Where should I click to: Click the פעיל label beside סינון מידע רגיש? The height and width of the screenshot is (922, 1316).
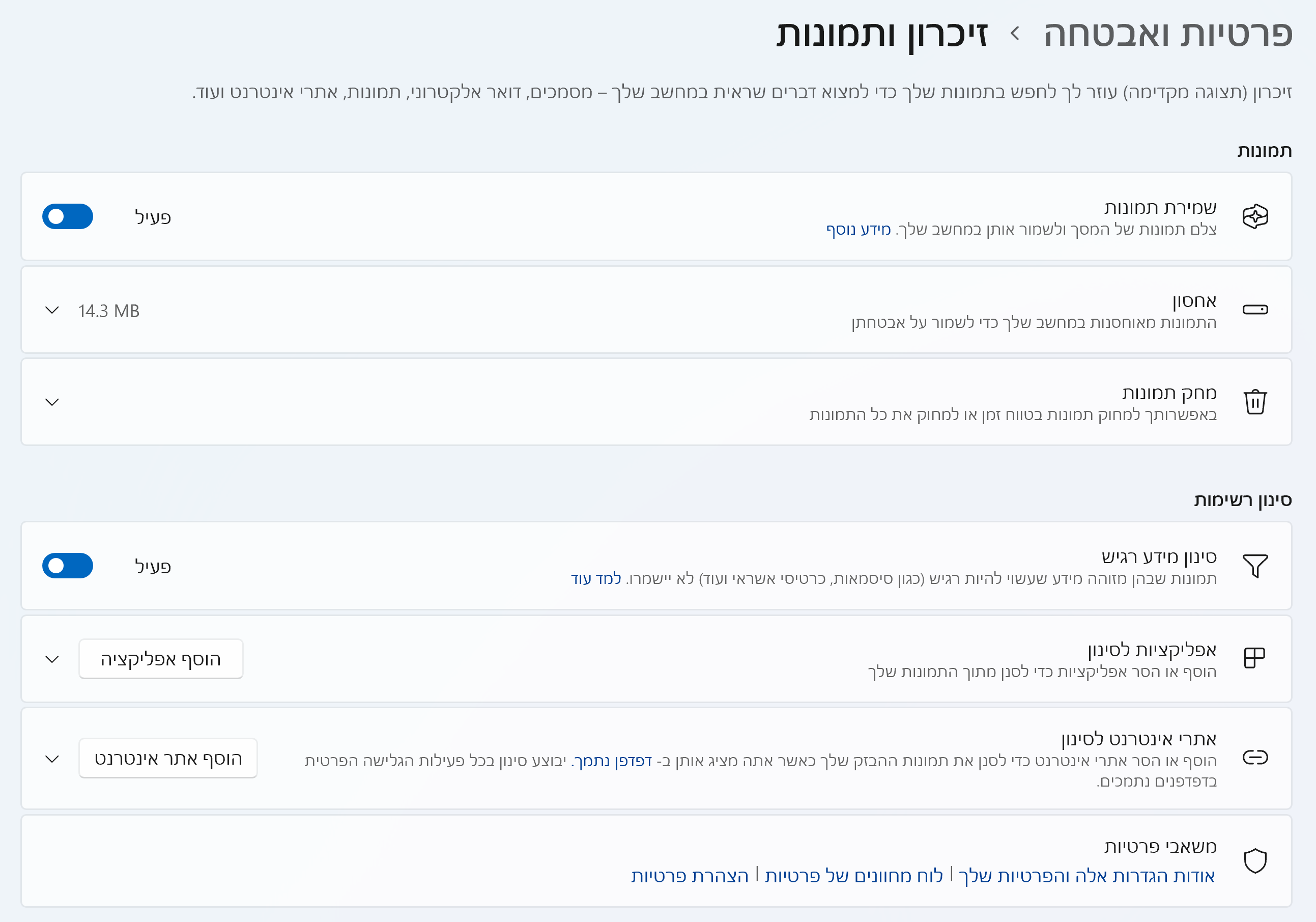point(153,567)
